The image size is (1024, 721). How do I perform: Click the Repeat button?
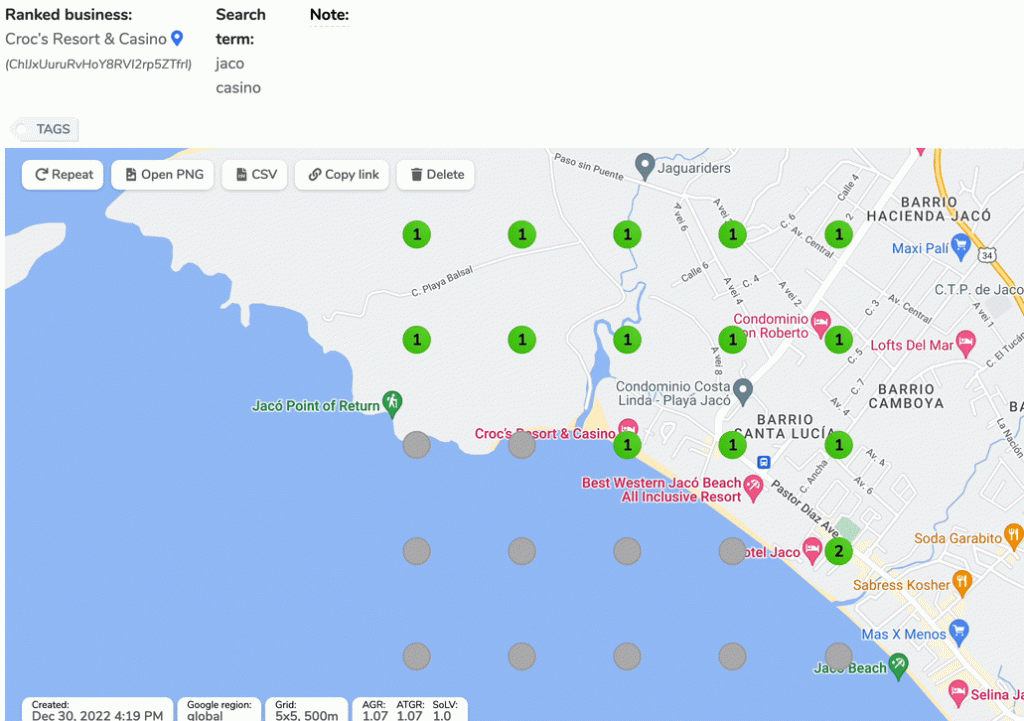pyautogui.click(x=63, y=174)
